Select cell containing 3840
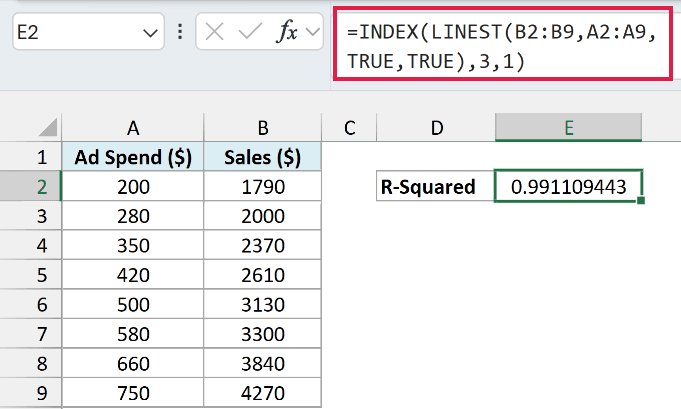The image size is (681, 409). tap(262, 363)
